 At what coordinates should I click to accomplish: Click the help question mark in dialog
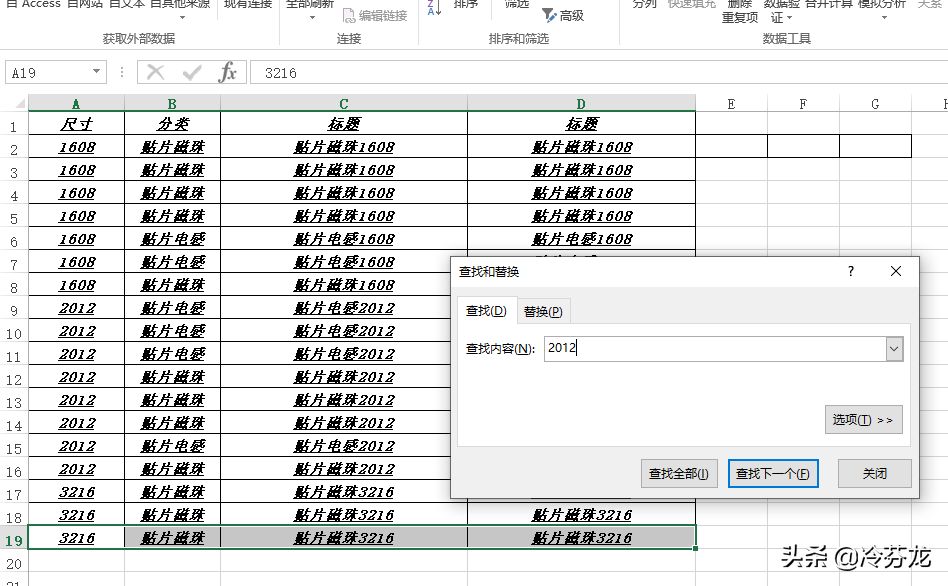click(851, 272)
